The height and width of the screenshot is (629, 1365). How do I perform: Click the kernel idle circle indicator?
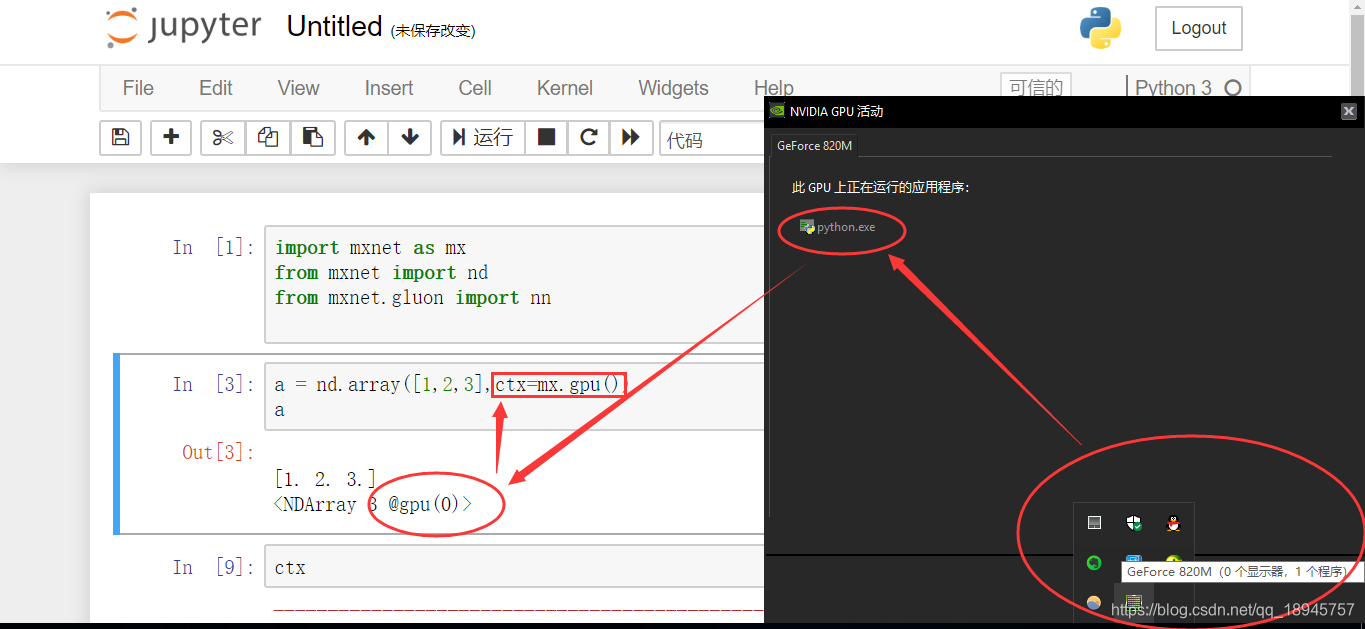click(x=1233, y=88)
